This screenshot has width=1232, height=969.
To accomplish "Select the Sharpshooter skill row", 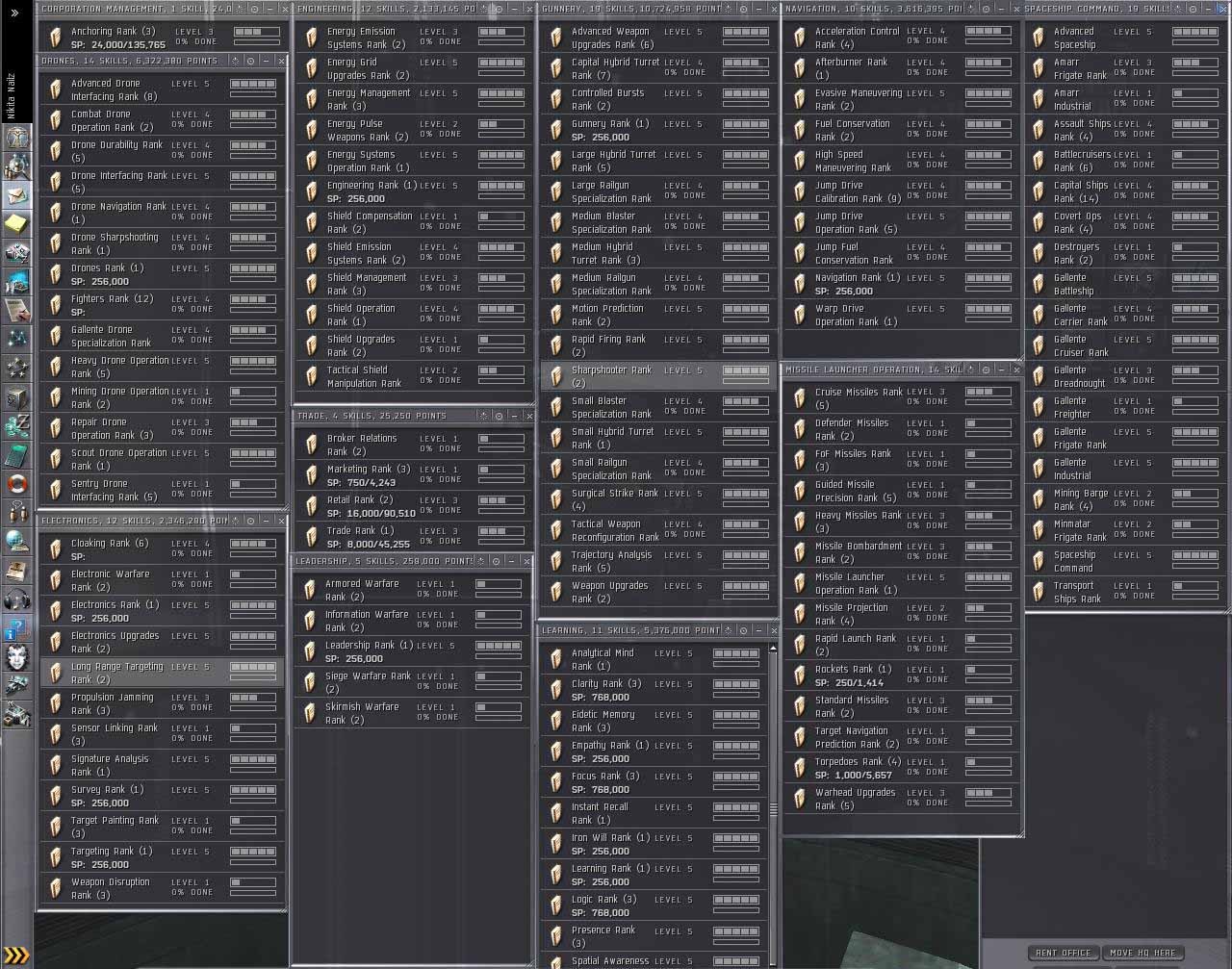I will 658,376.
